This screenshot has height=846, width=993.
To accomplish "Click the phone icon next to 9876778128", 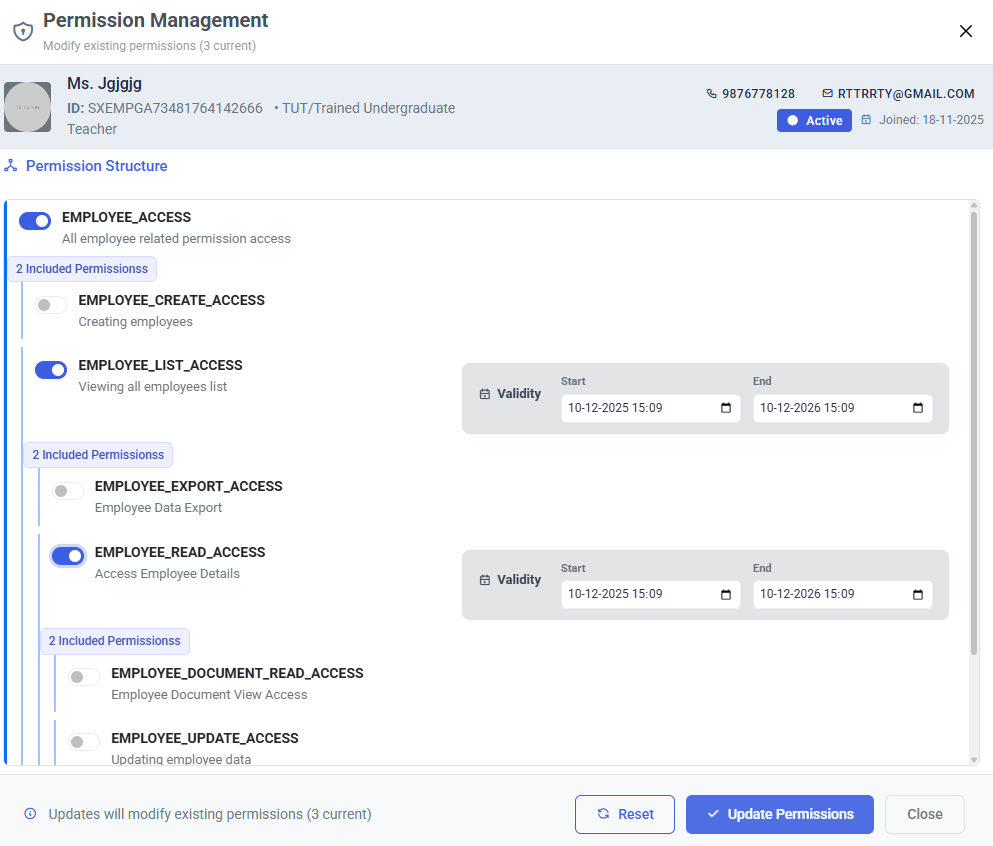I will click(711, 94).
